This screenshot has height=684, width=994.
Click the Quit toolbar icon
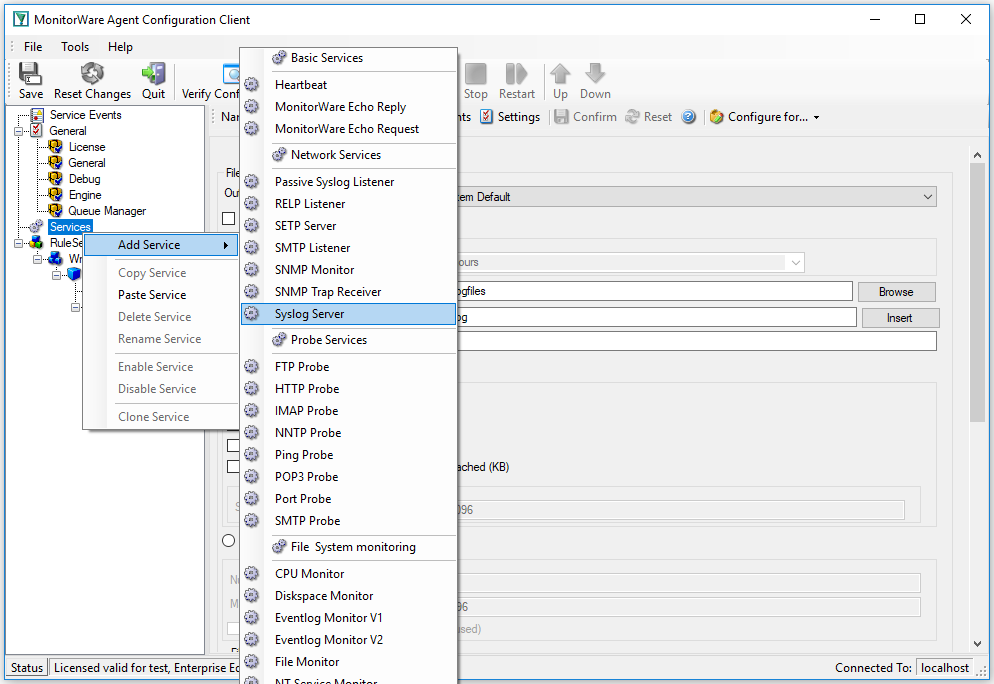(153, 74)
